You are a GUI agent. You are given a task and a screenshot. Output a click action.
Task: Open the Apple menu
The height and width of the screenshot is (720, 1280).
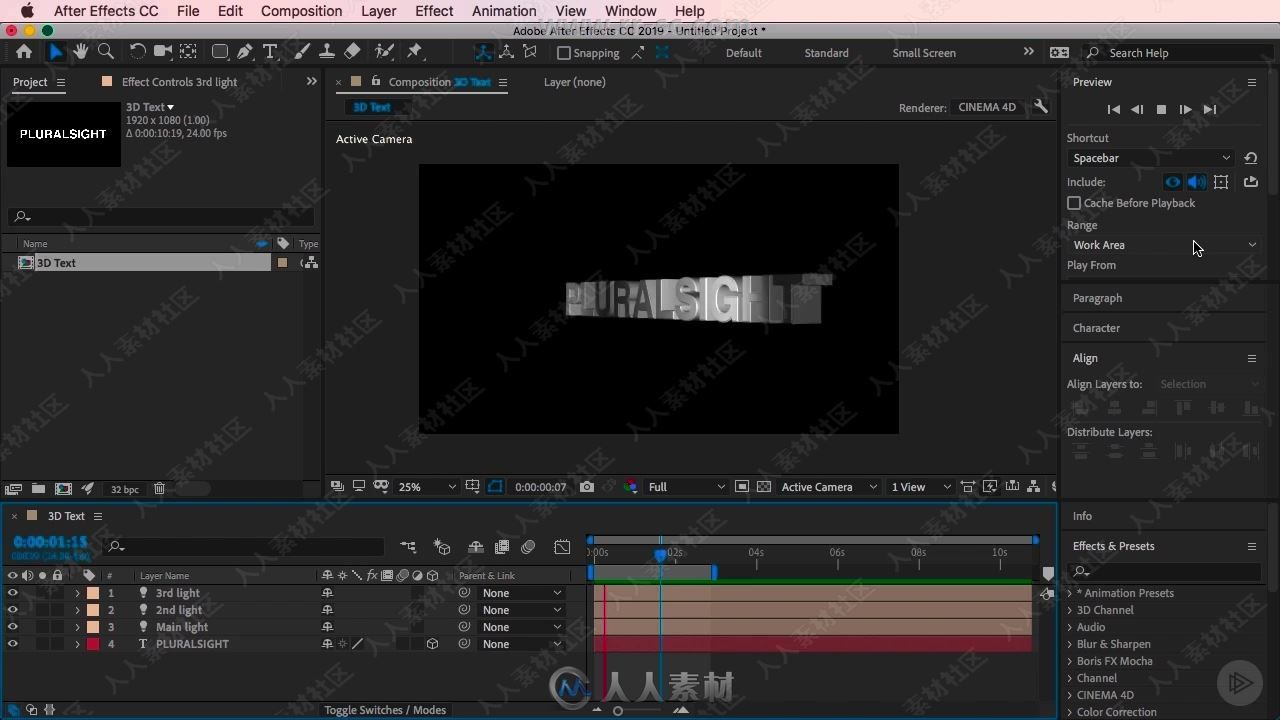(27, 11)
